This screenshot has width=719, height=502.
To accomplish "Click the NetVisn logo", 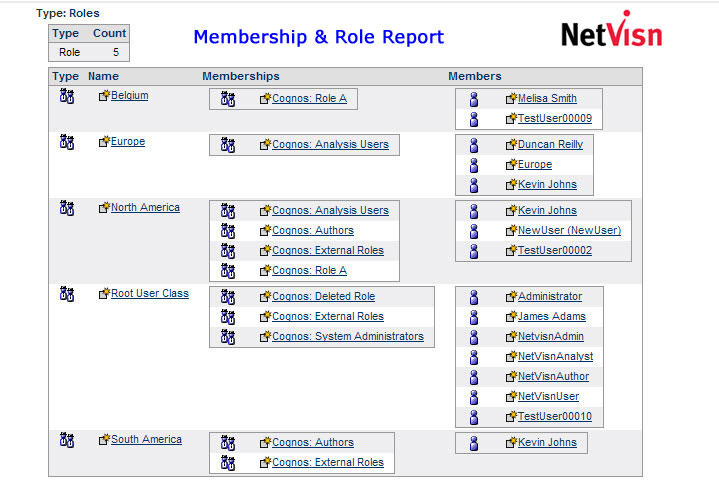I will click(612, 29).
